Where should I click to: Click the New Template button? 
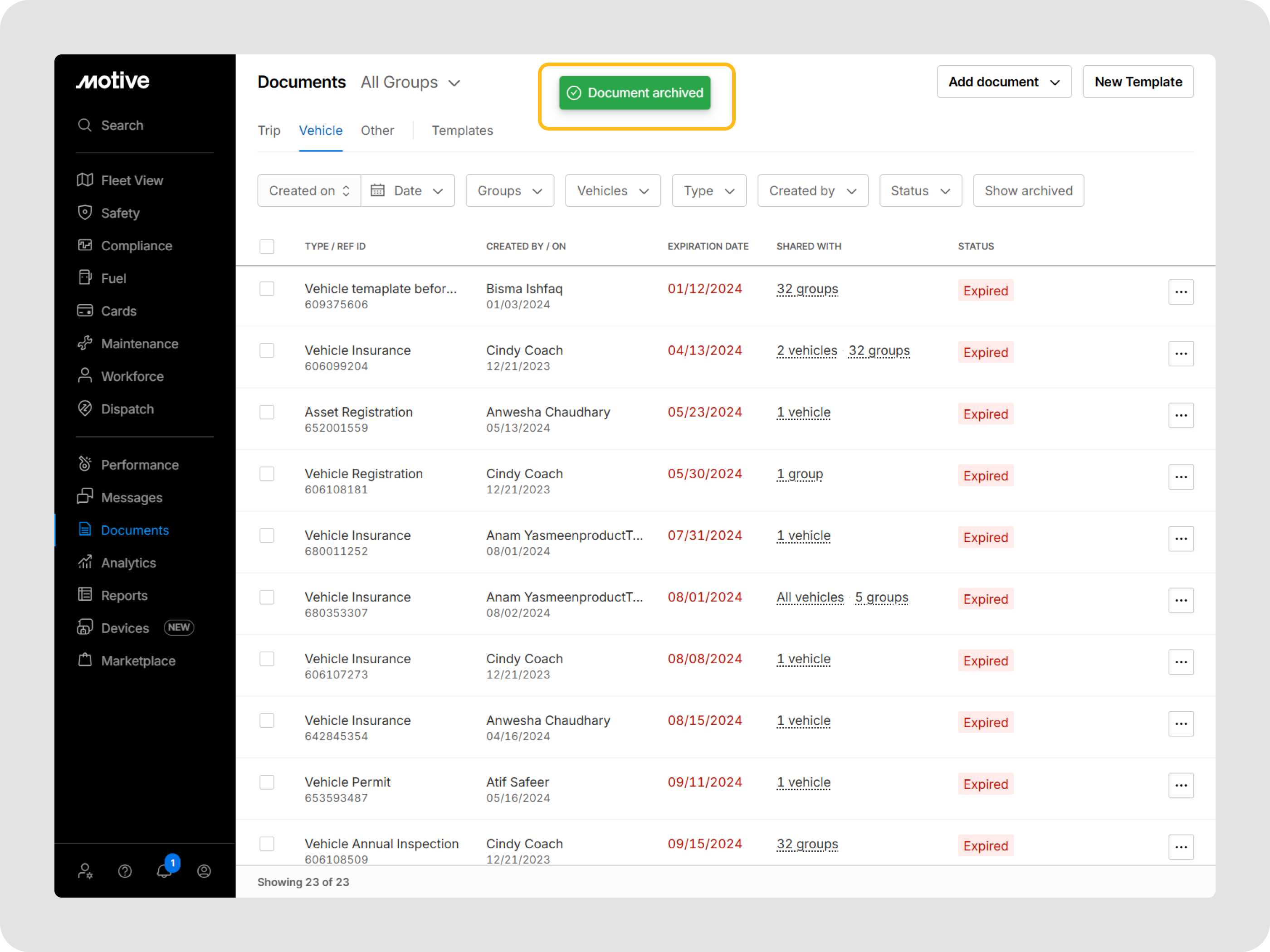[1138, 82]
